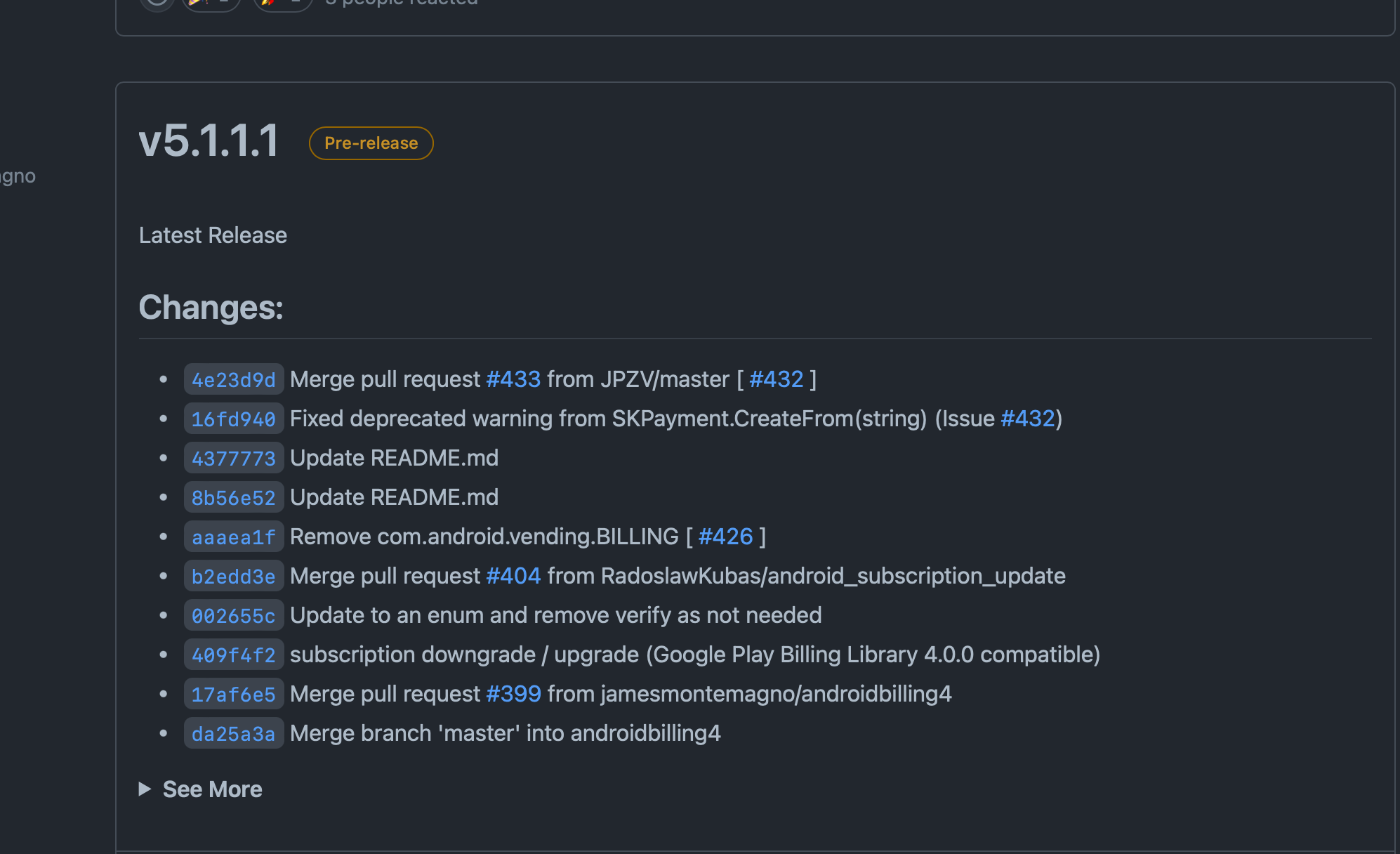Toggle the 🎉 tada reaction
The width and height of the screenshot is (1400, 854).
[x=211, y=3]
